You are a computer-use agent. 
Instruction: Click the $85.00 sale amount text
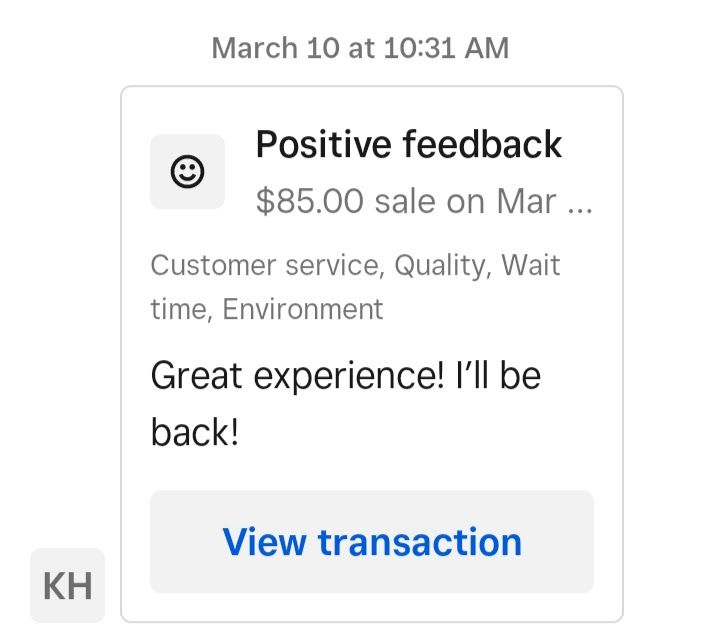click(x=310, y=201)
